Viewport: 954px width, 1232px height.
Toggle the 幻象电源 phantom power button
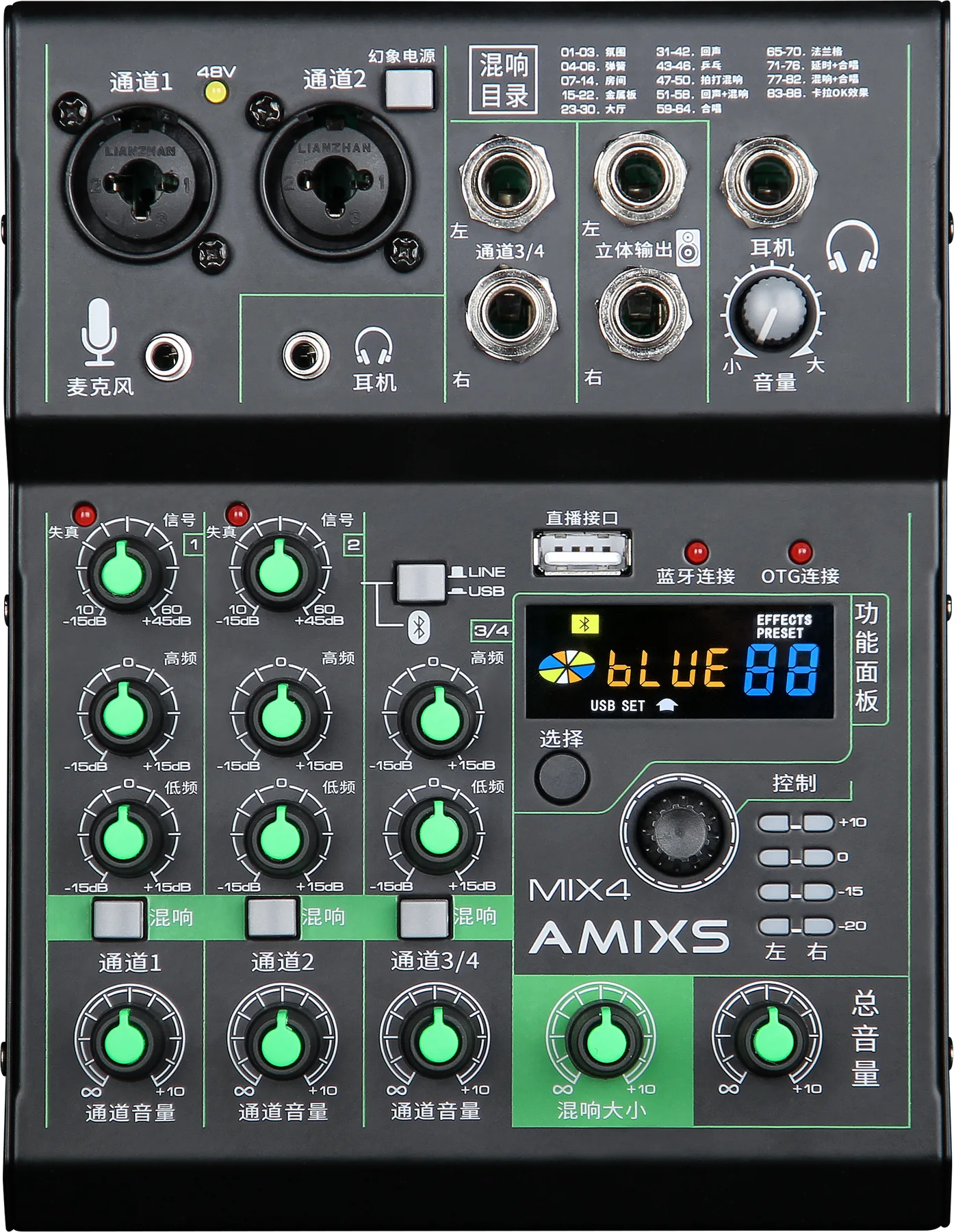409,88
